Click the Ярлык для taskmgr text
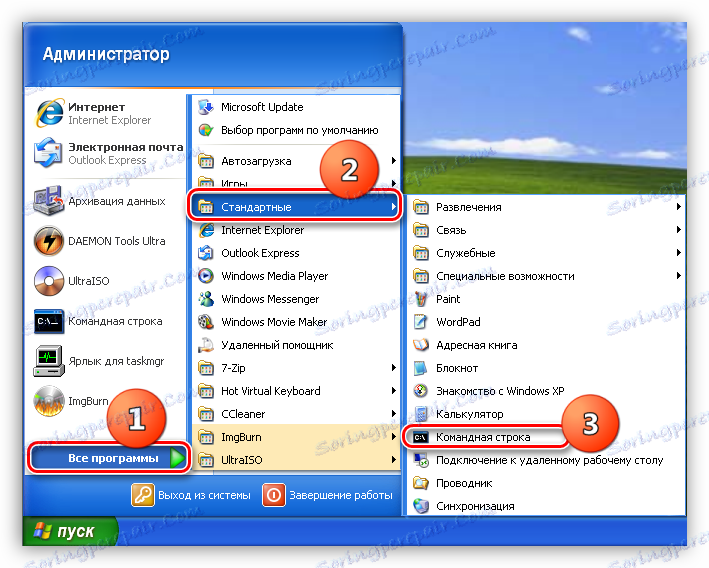The image size is (709, 568). click(116, 361)
